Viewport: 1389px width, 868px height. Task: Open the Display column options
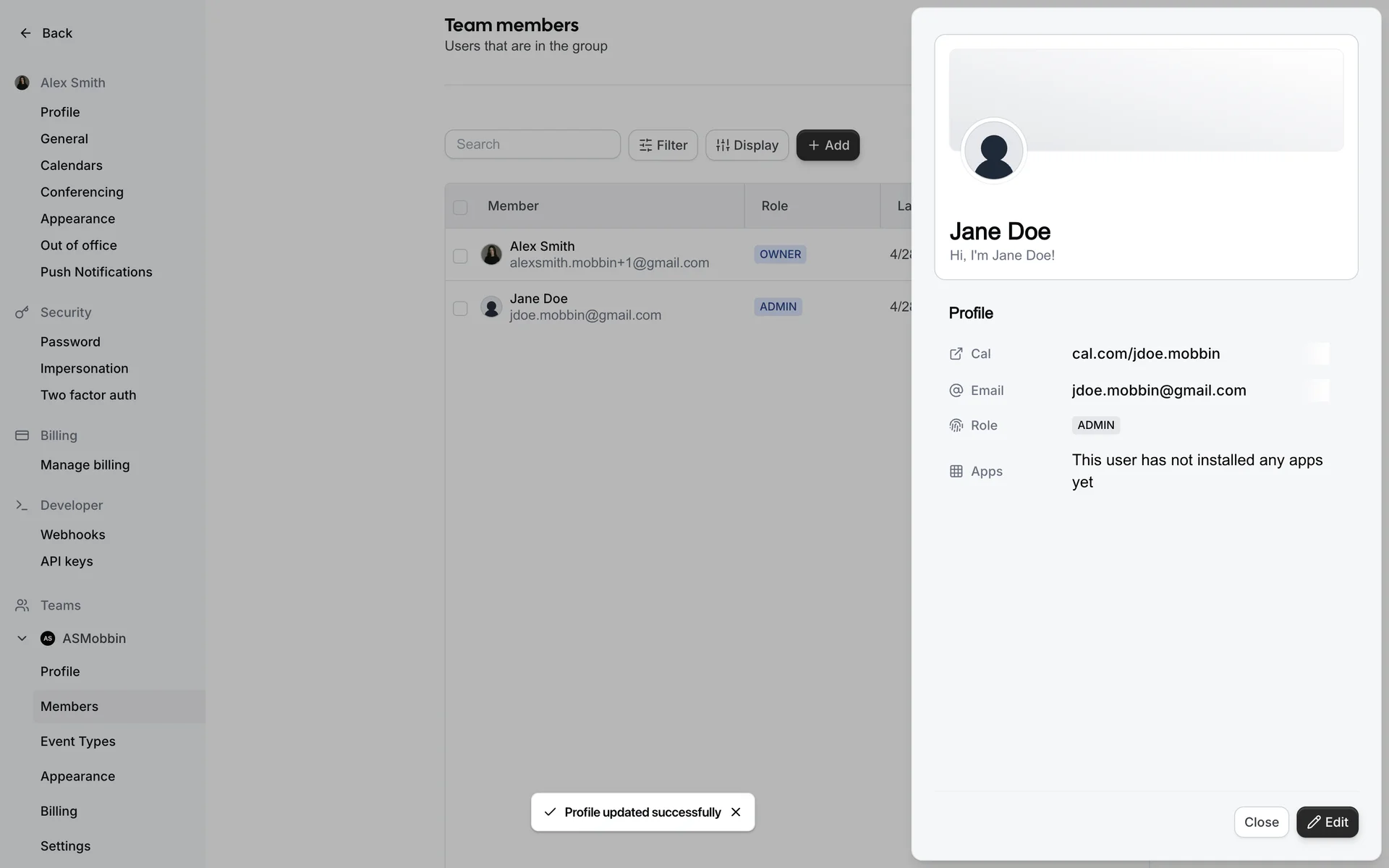point(747,145)
